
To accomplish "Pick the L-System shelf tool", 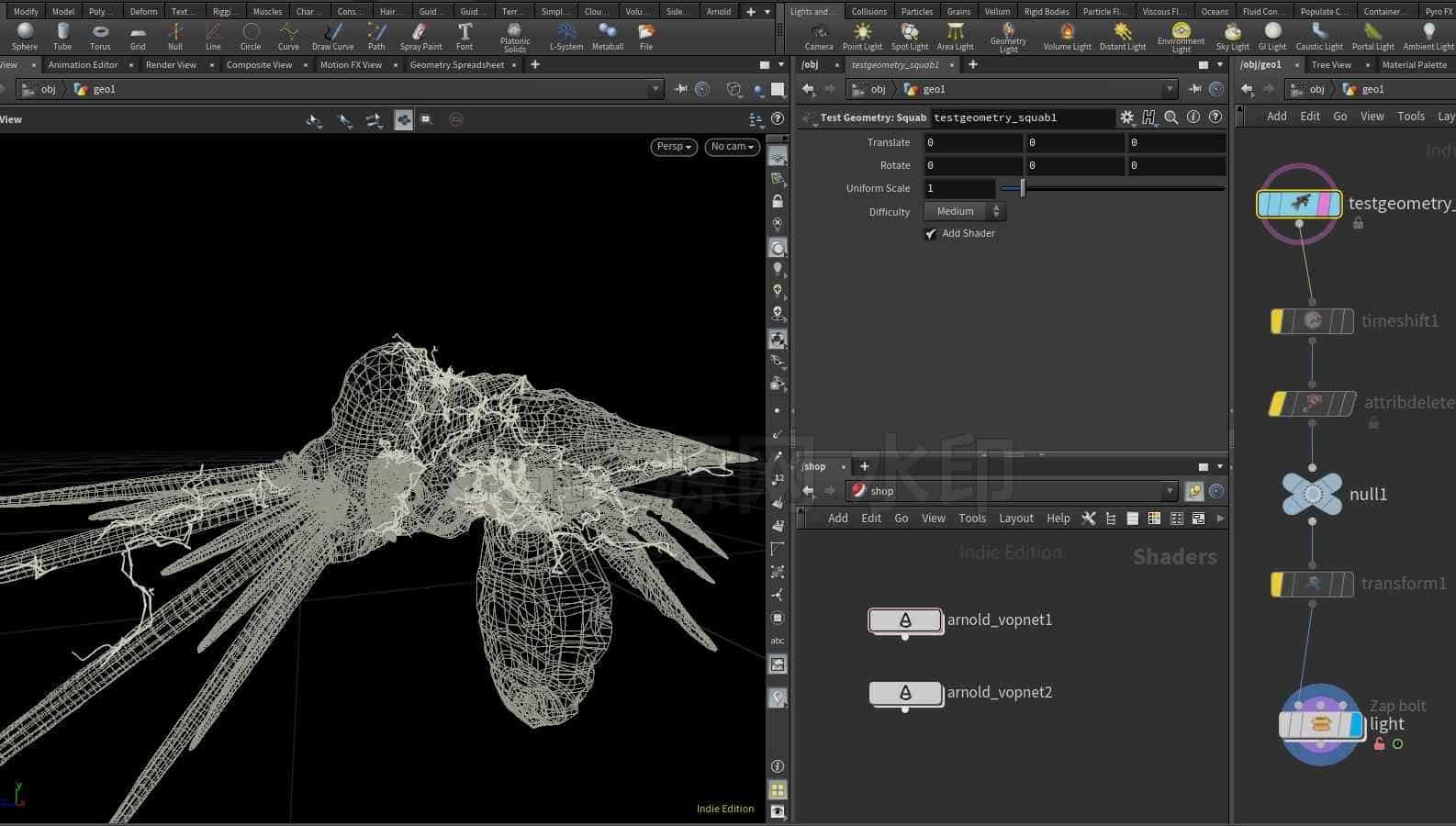I will coord(566,37).
